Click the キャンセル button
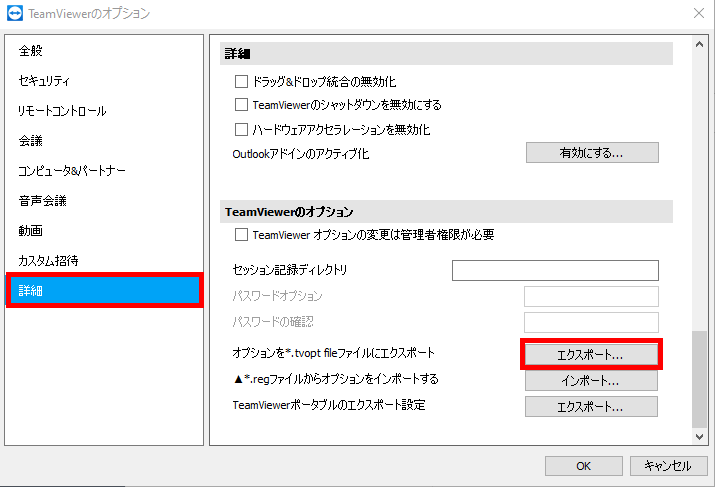 (x=668, y=466)
